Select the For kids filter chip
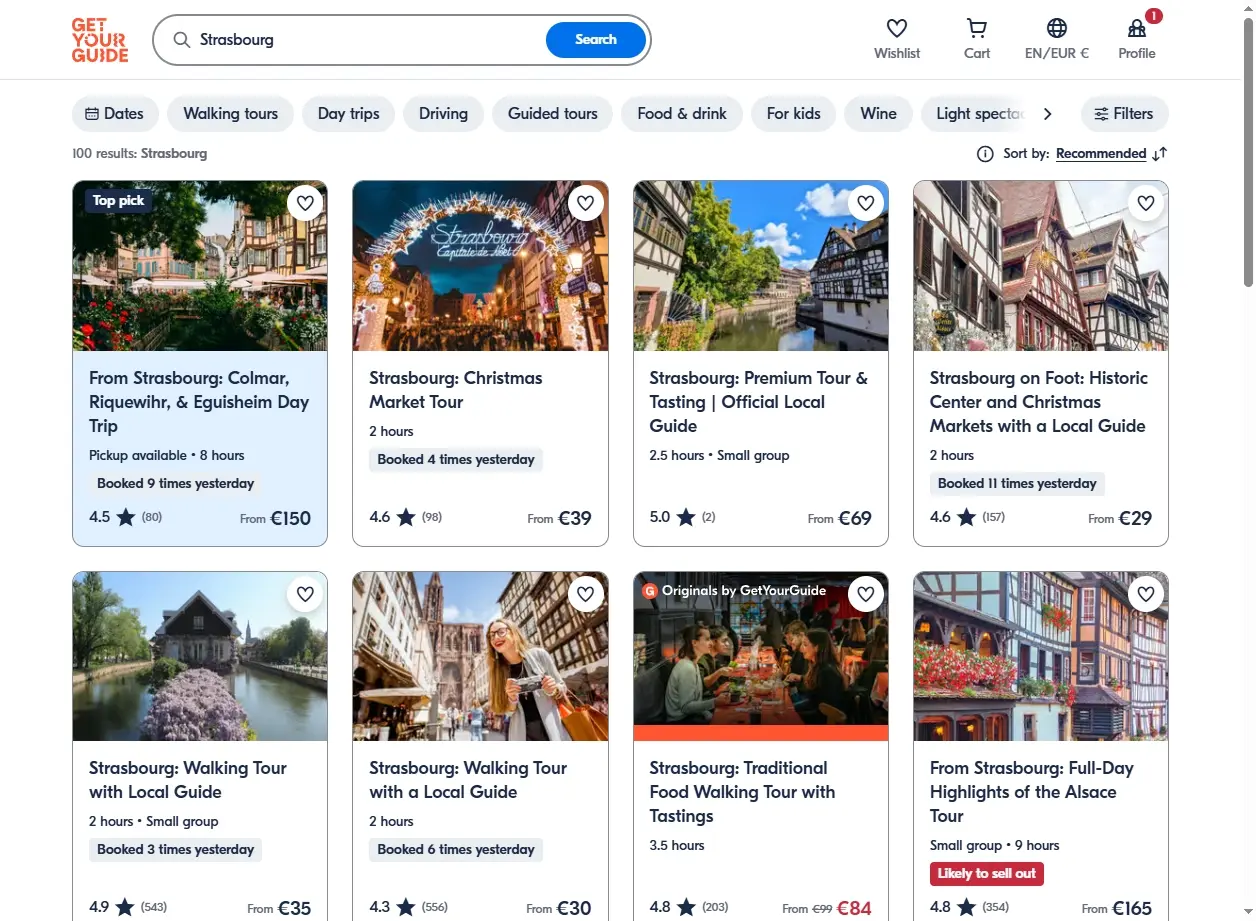This screenshot has width=1256, height=921. (x=794, y=114)
